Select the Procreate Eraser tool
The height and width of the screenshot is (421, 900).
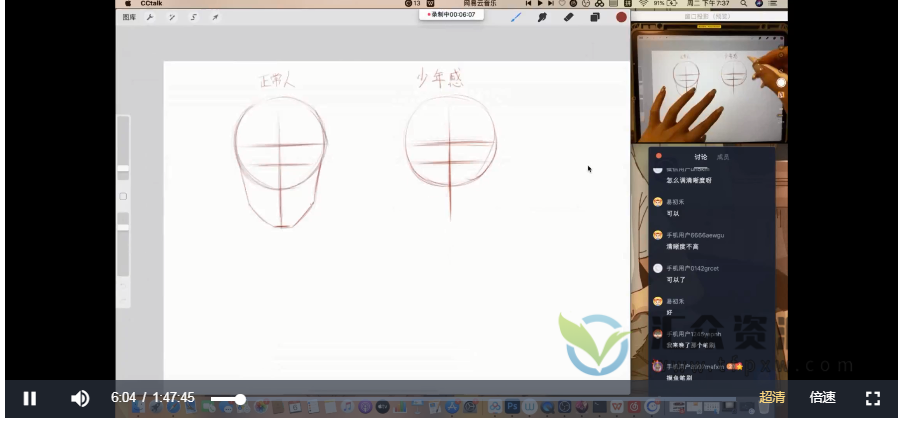pos(568,17)
